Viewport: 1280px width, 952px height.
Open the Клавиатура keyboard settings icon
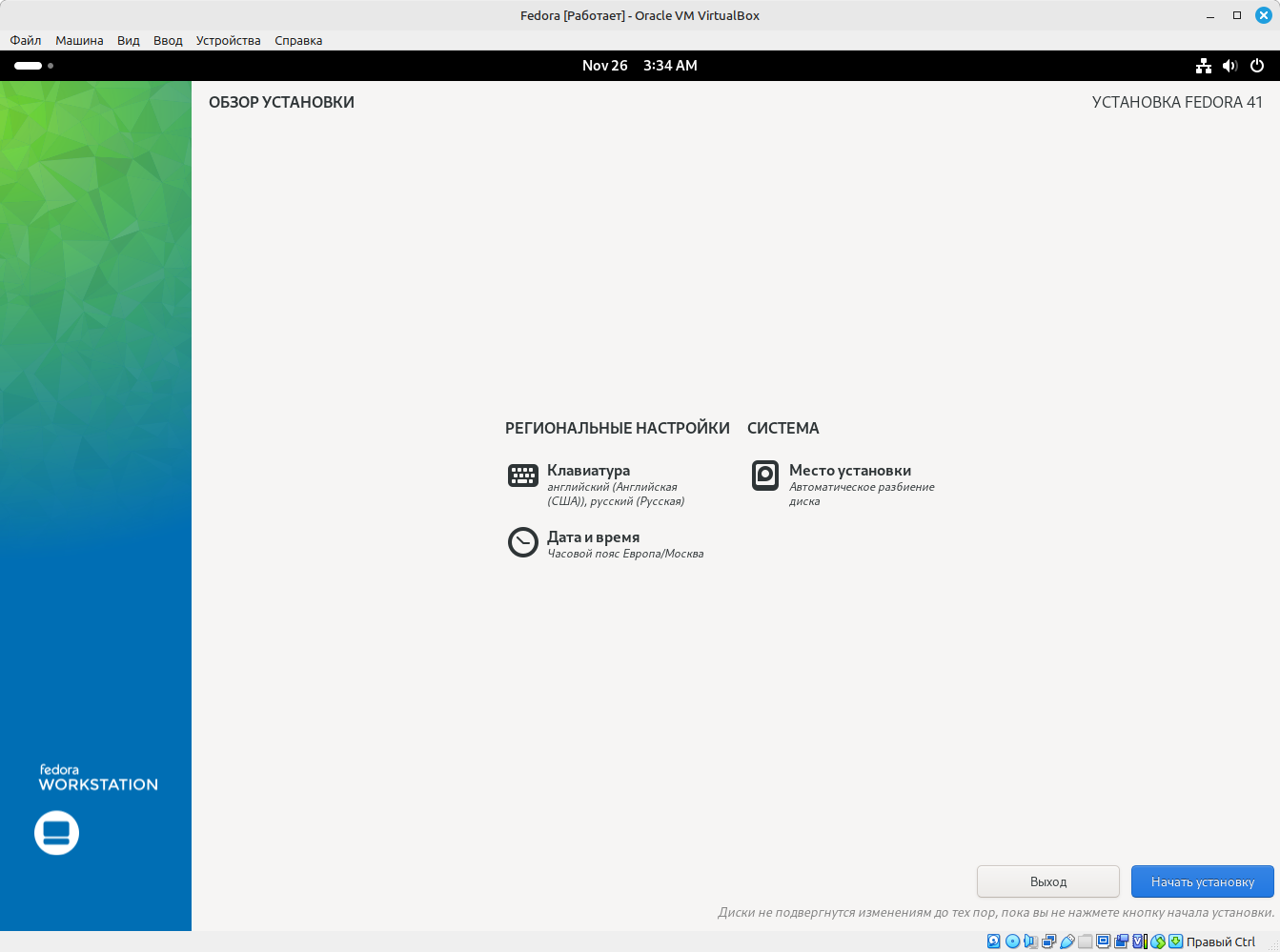[523, 476]
